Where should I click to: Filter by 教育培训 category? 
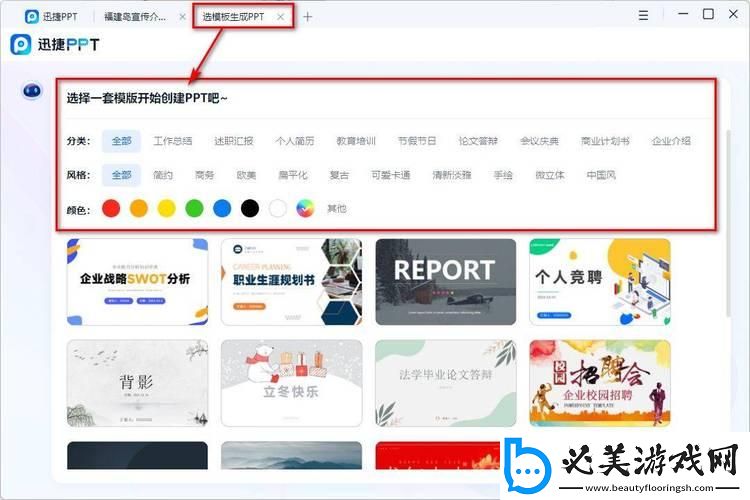click(356, 141)
